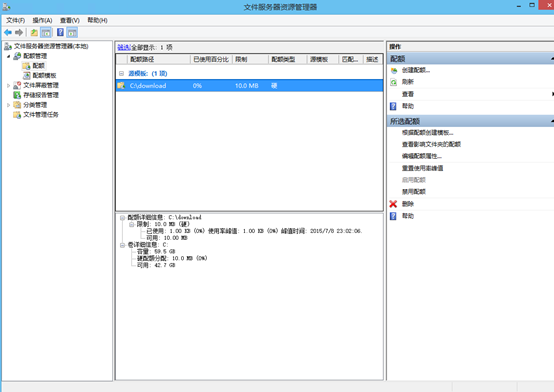Click the 创建配额 icon in actions pane
Screen dimensions: 554x392
[x=394, y=70]
